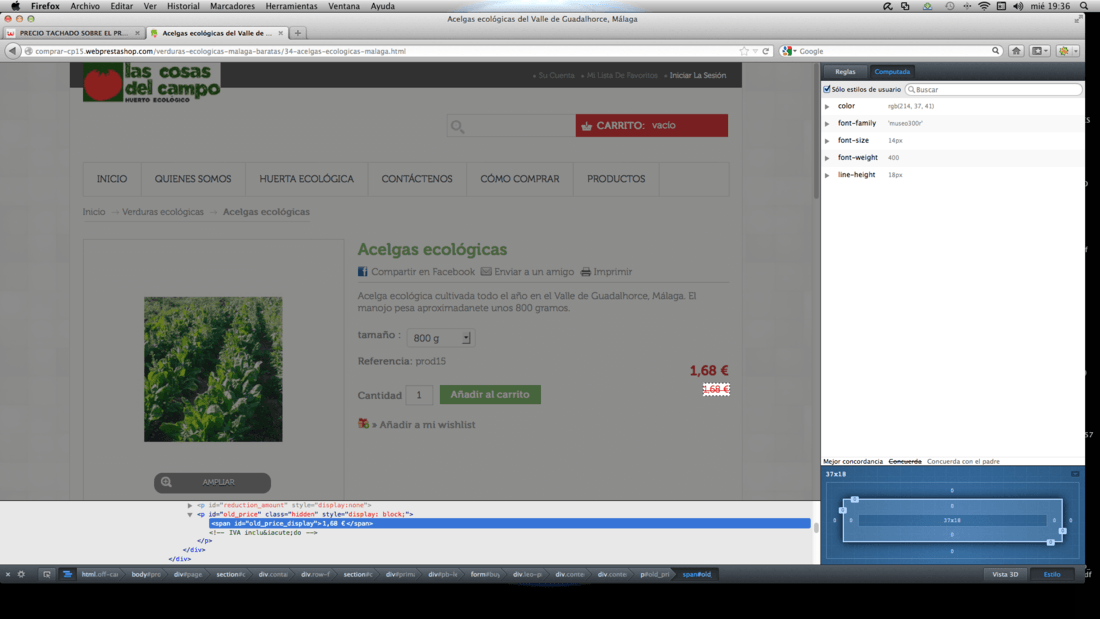Click 'Concuerda con el padre' label
The width and height of the screenshot is (1100, 619).
[x=963, y=461]
